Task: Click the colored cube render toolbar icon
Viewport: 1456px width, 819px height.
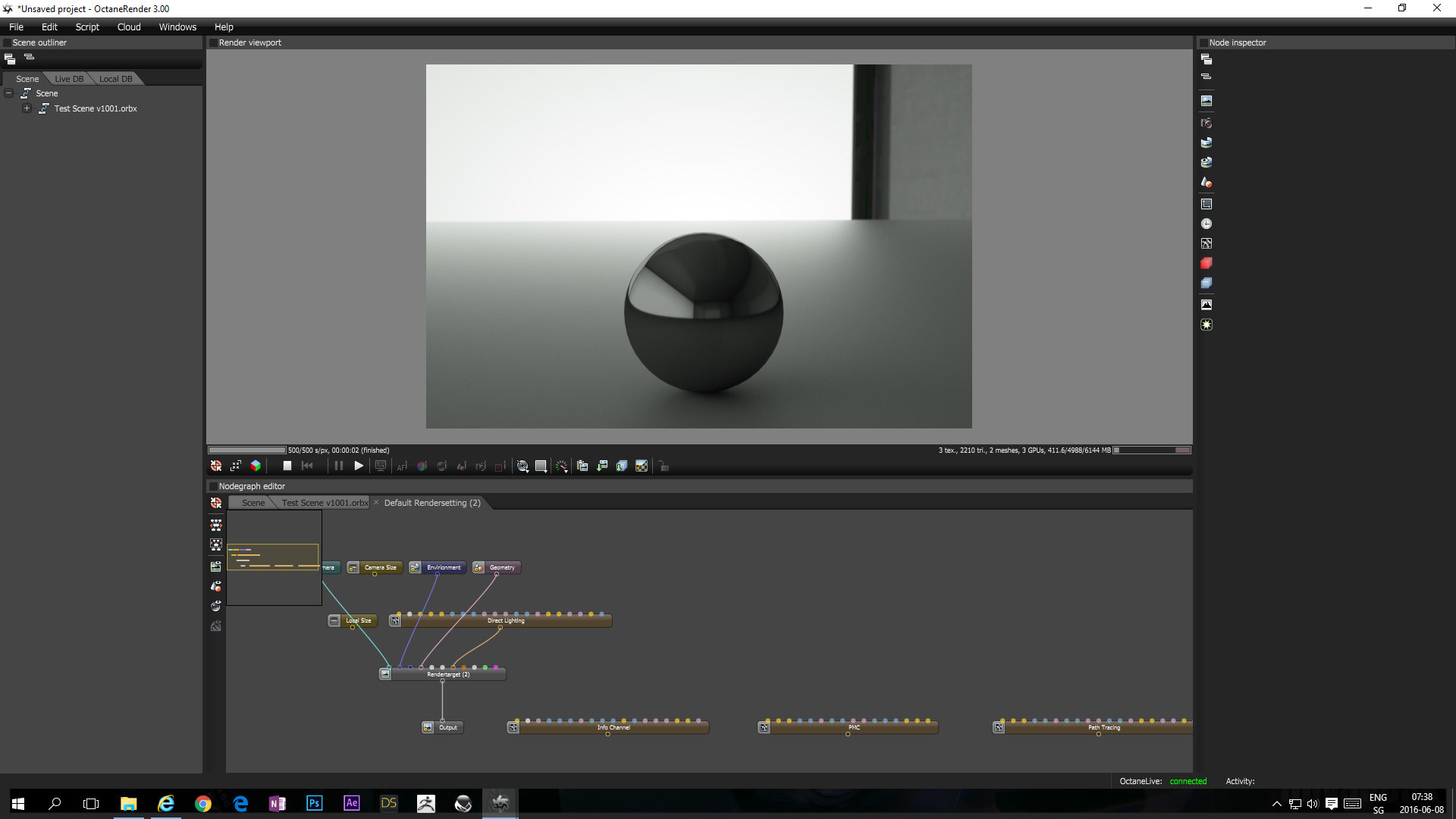Action: point(256,466)
